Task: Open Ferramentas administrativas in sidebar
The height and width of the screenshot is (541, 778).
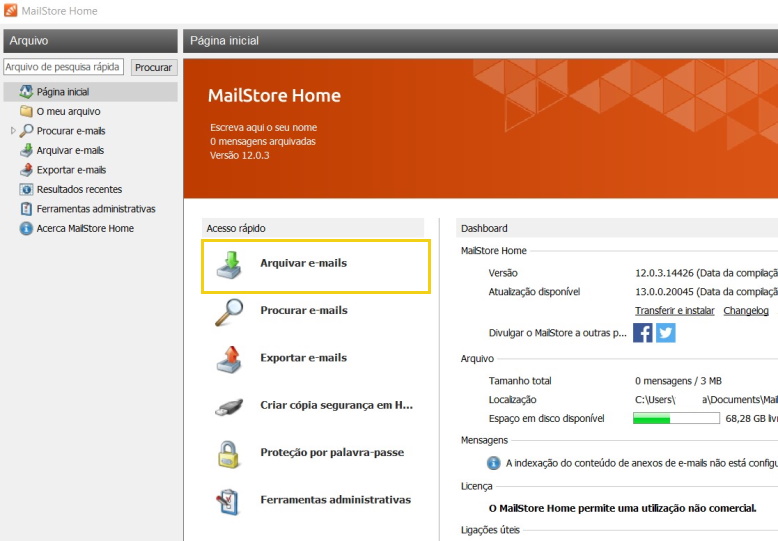Action: coord(96,209)
